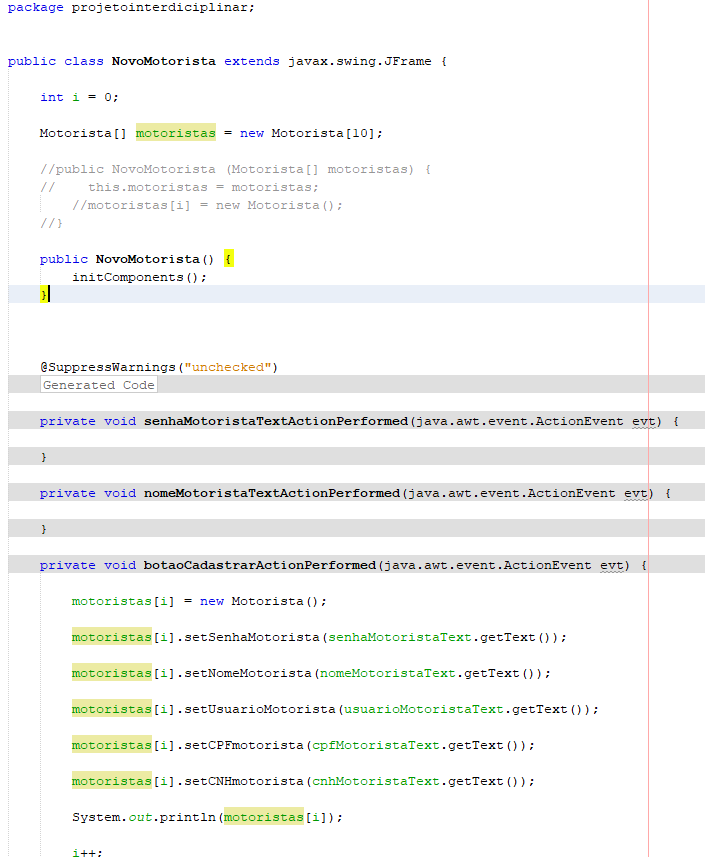Click the setUsuarioMotorista method call
The image size is (705, 857).
[x=260, y=709]
